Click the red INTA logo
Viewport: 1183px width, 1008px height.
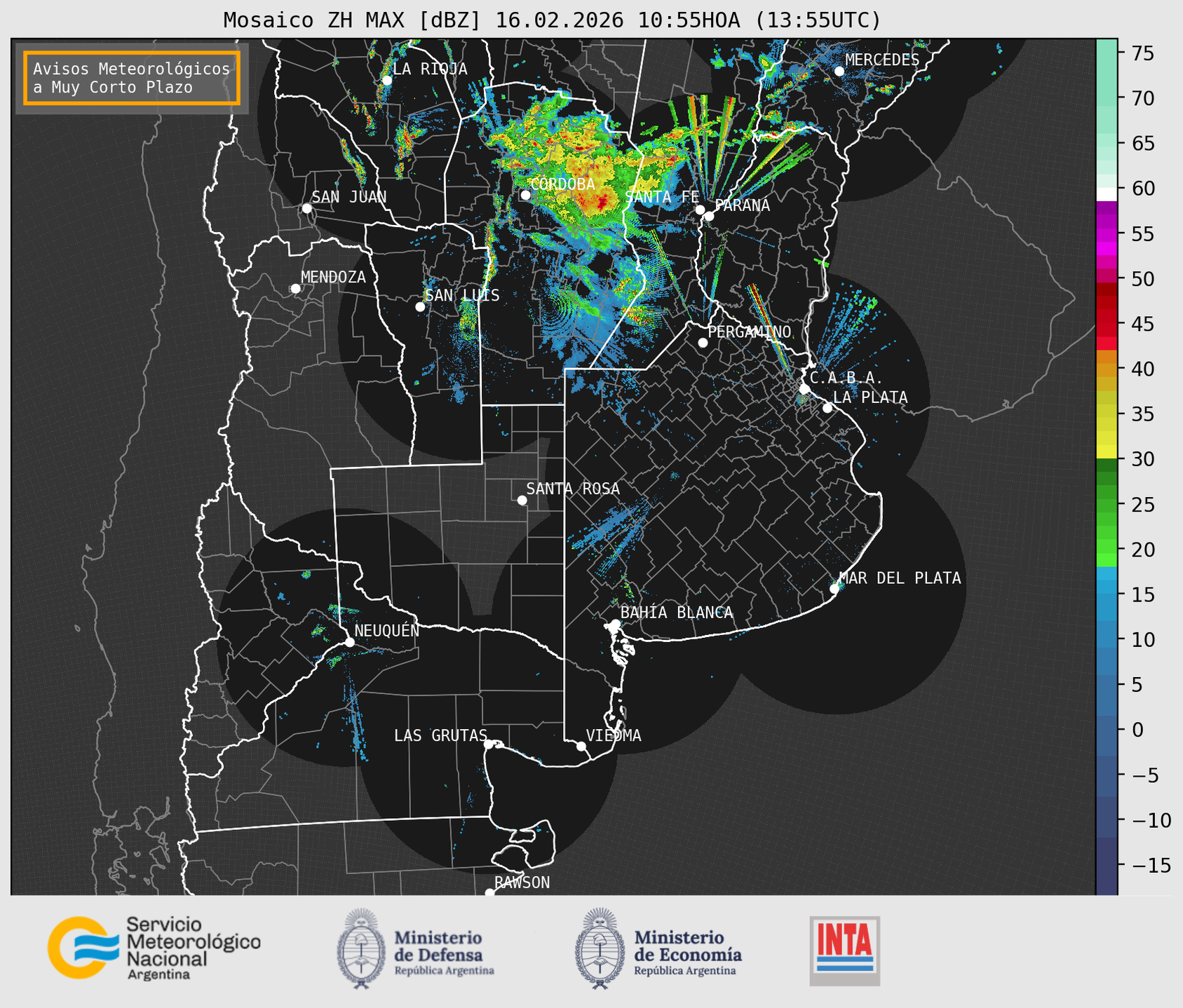click(x=844, y=951)
